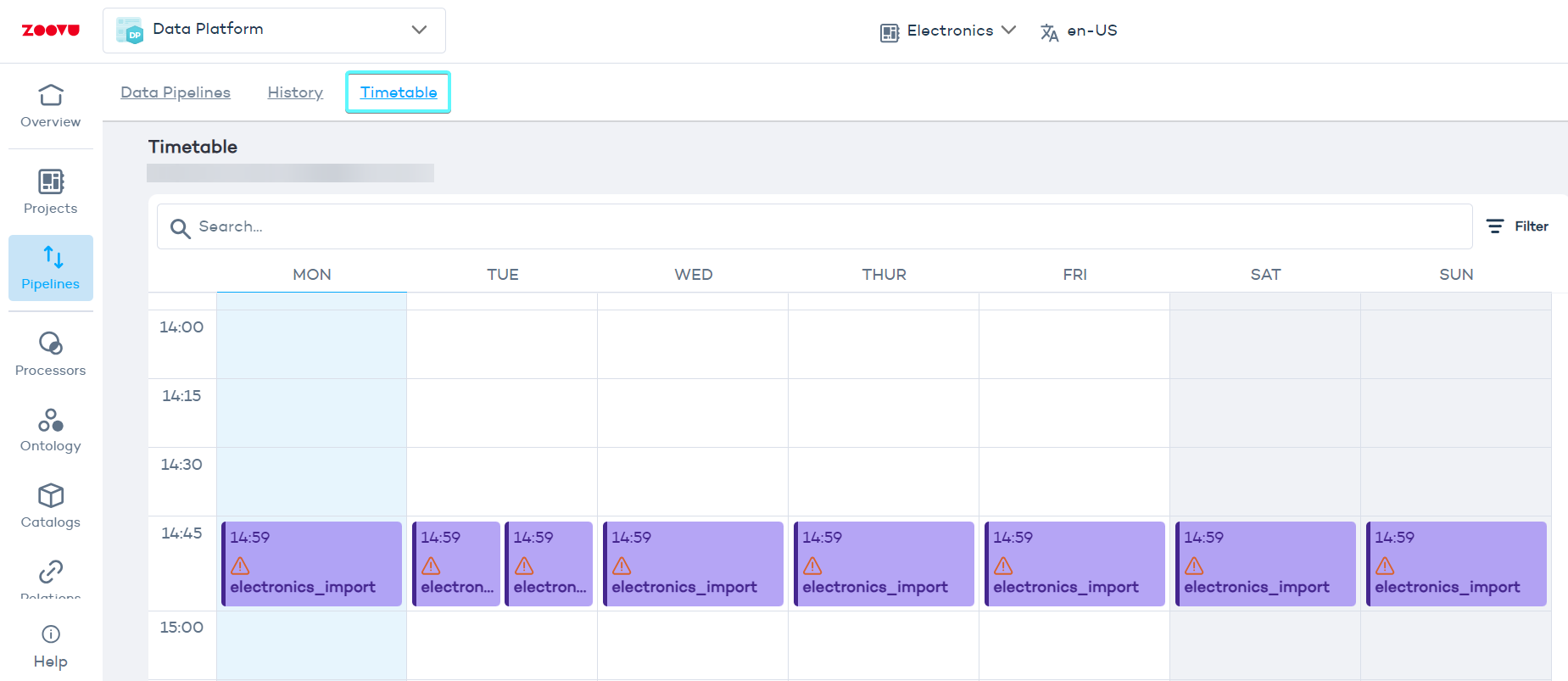
Task: Open Monday's 14:59 electronics_import event
Action: click(x=311, y=564)
